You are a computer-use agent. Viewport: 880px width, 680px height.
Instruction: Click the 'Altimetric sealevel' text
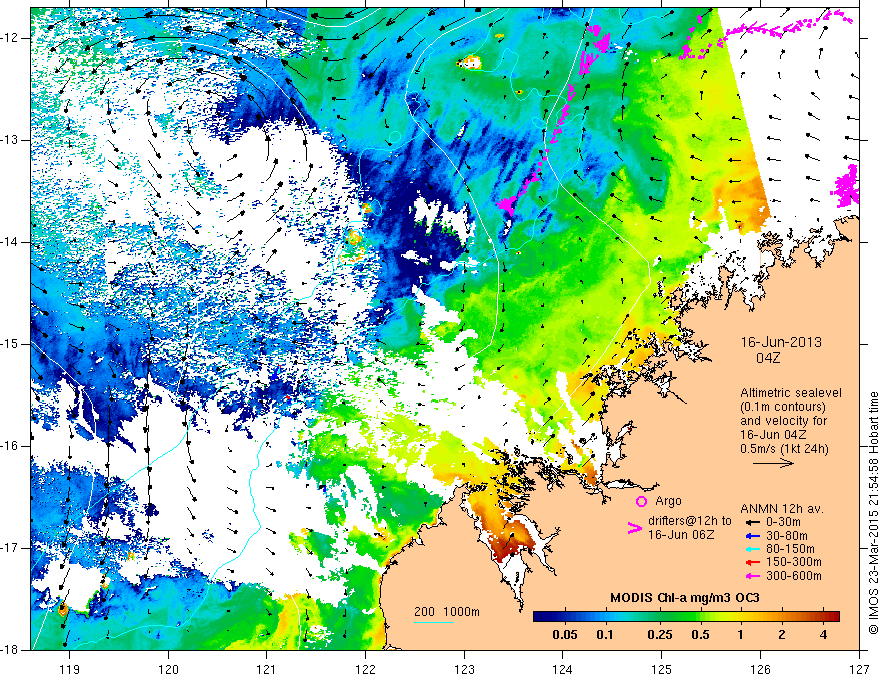791,393
